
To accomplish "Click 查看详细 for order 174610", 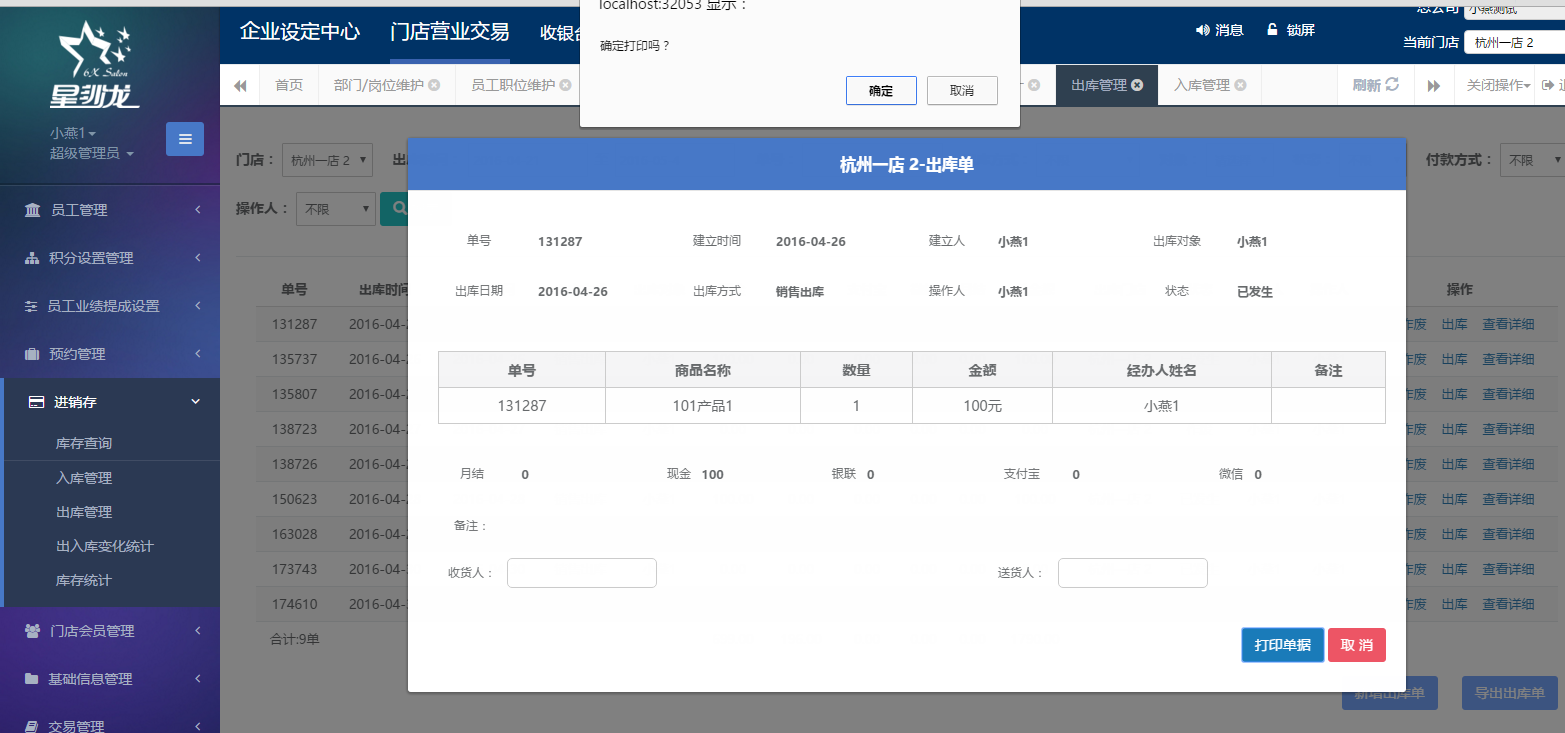I will [1508, 604].
